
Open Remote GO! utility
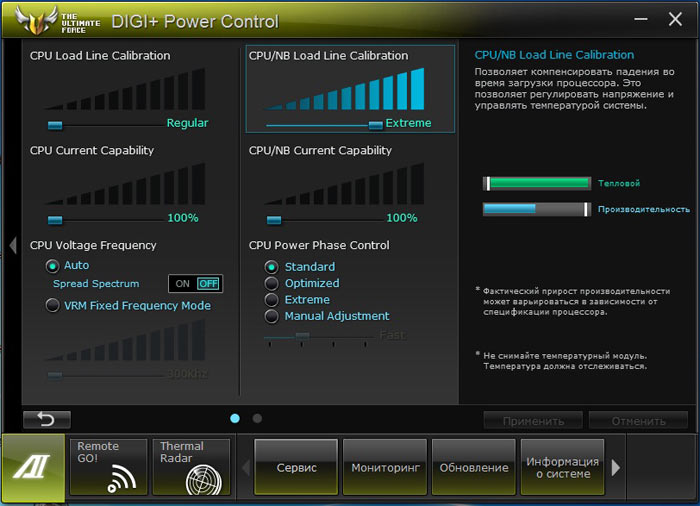(108, 467)
